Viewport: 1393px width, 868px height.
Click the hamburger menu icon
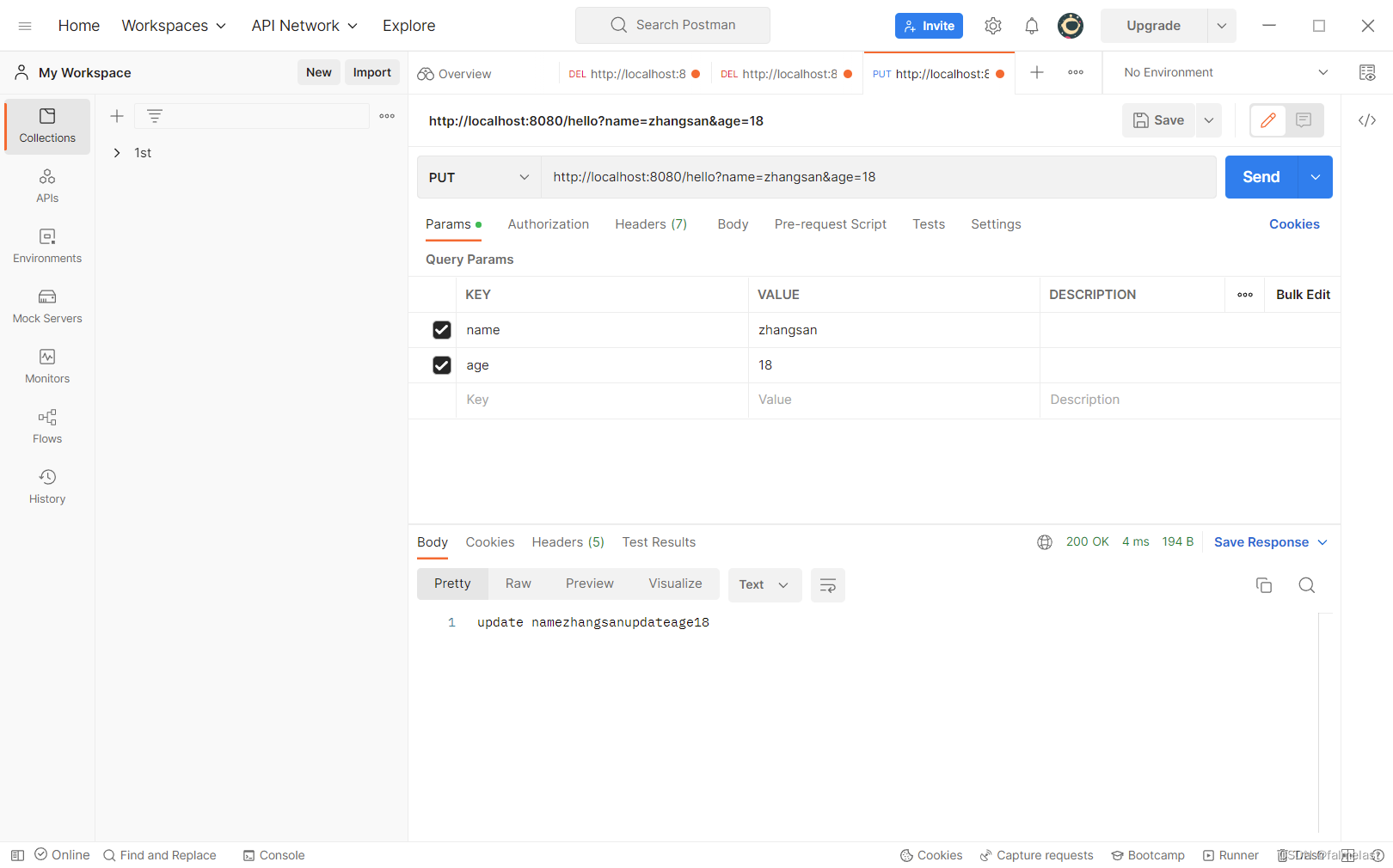tap(25, 26)
